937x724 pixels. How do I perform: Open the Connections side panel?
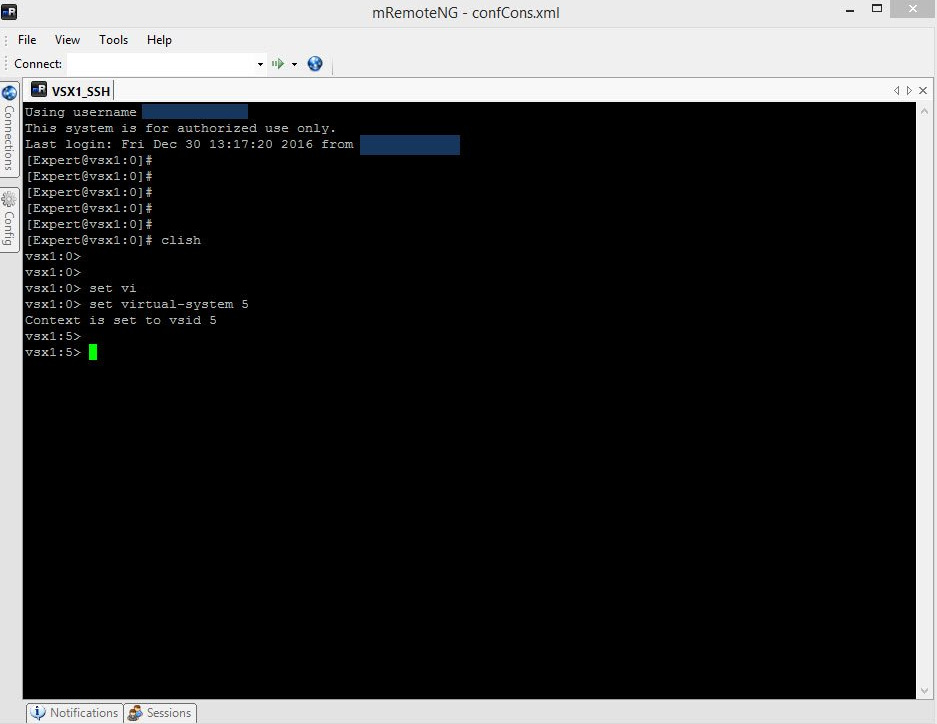[9, 129]
